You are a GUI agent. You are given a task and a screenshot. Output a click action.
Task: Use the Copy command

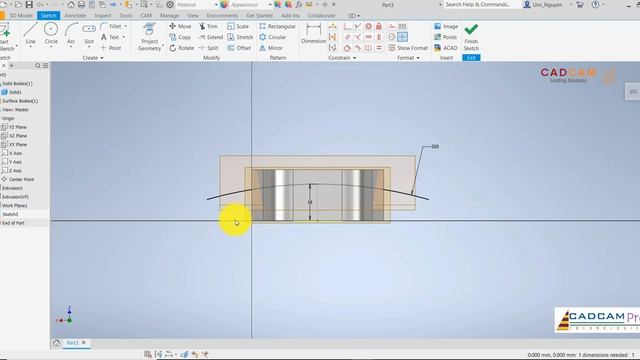click(x=180, y=37)
